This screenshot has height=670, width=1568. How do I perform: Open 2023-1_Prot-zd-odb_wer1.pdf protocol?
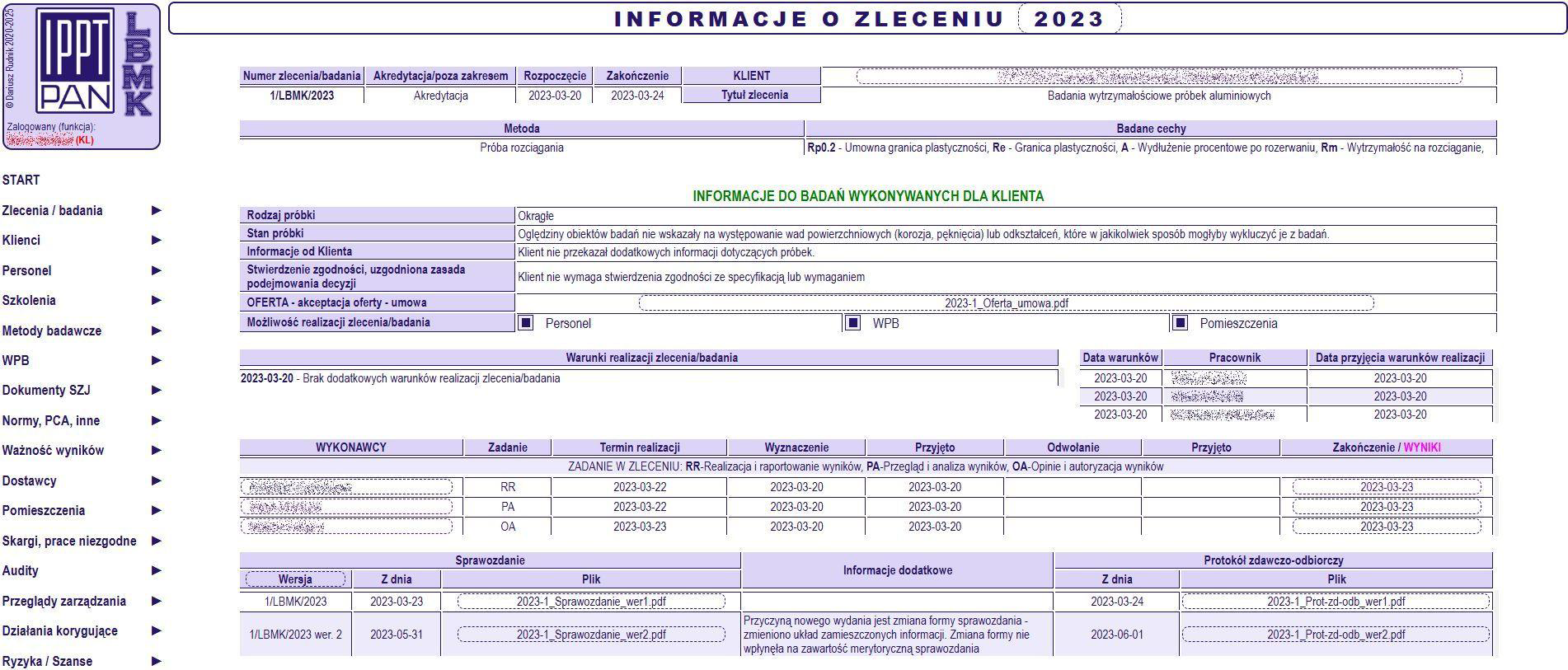1336,602
